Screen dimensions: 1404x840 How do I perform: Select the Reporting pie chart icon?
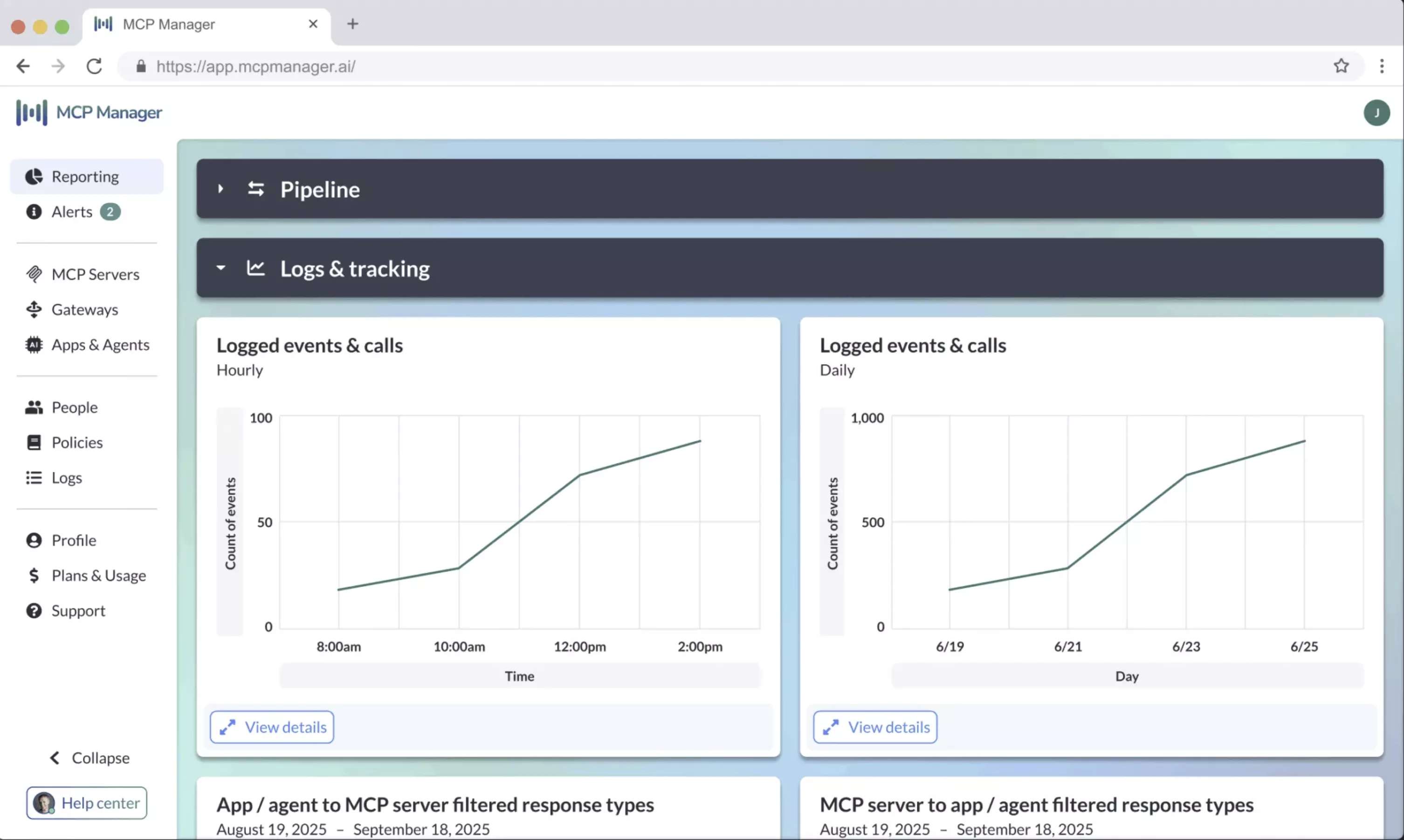[x=34, y=176]
